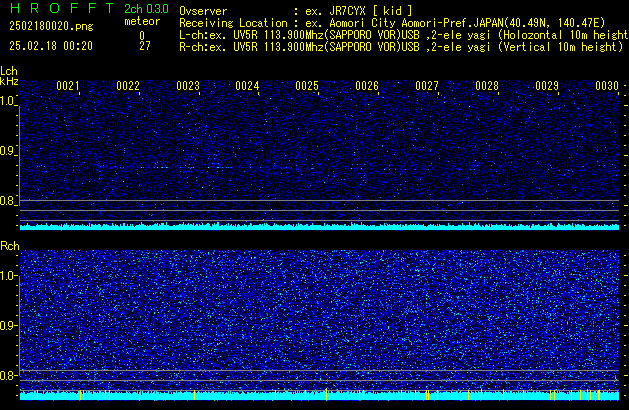Select the 0027 time marker
The width and height of the screenshot is (629, 410).
[x=427, y=86]
